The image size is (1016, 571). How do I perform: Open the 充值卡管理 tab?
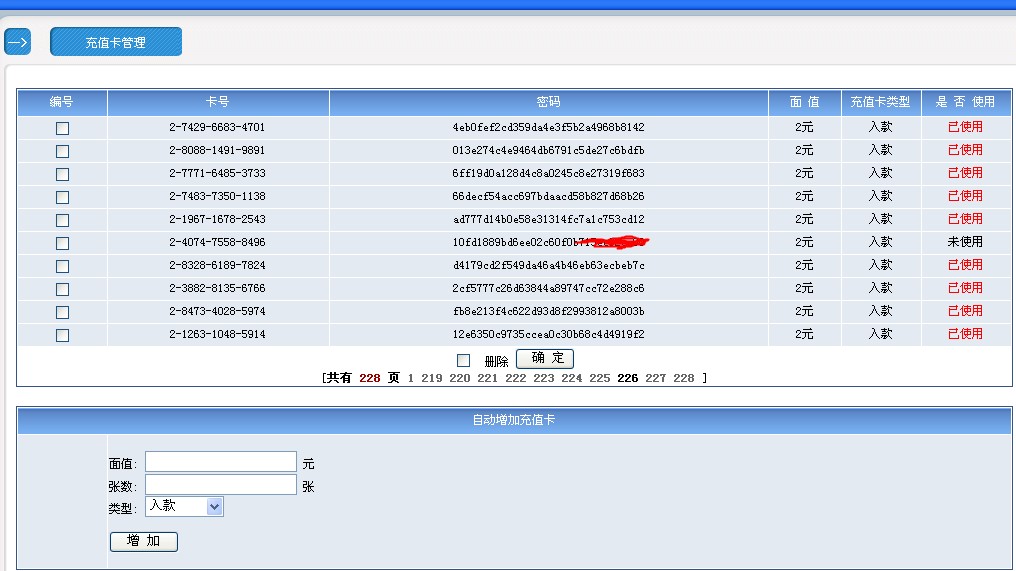point(116,42)
